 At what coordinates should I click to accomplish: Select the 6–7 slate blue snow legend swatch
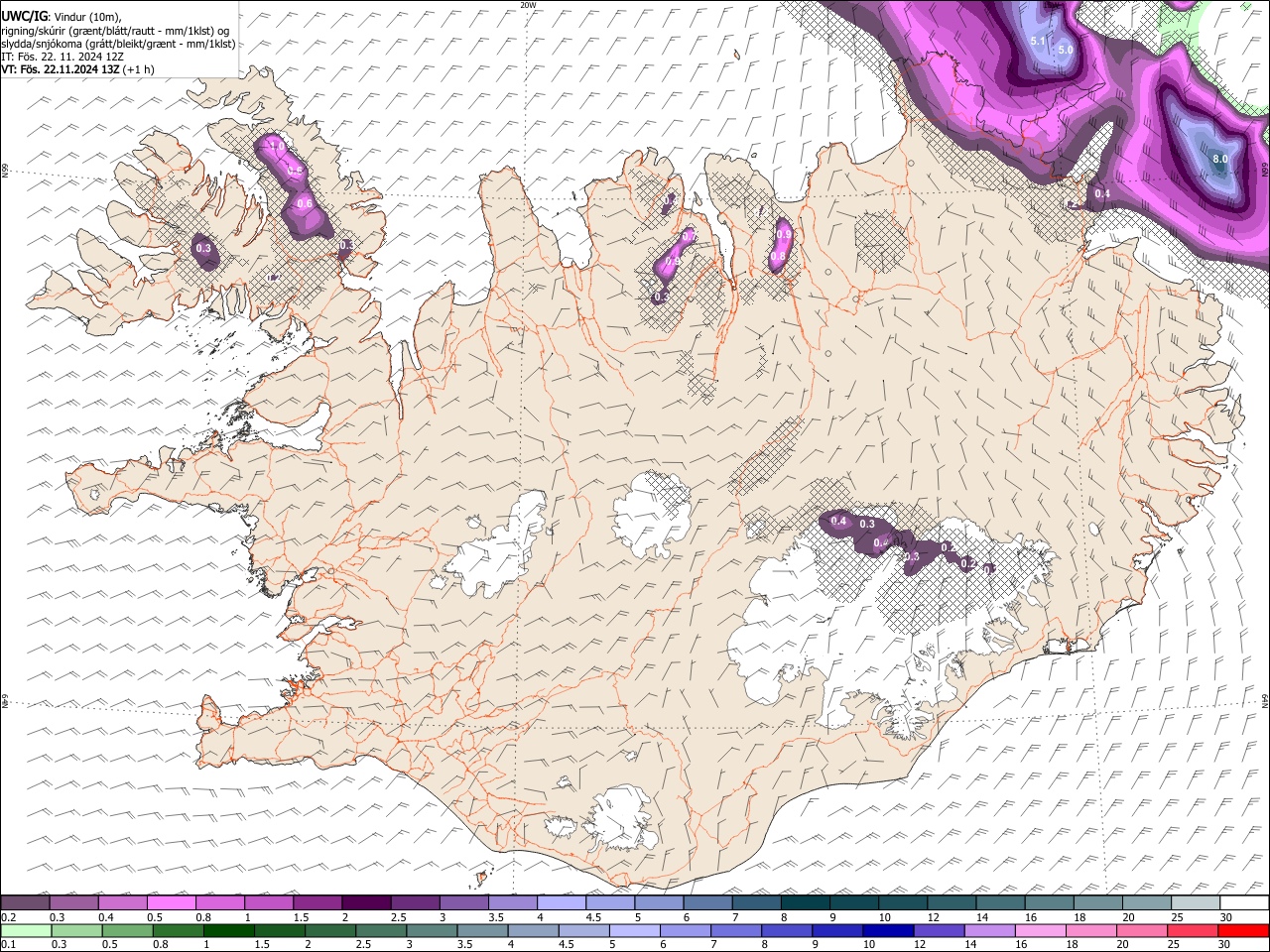pyautogui.click(x=708, y=903)
